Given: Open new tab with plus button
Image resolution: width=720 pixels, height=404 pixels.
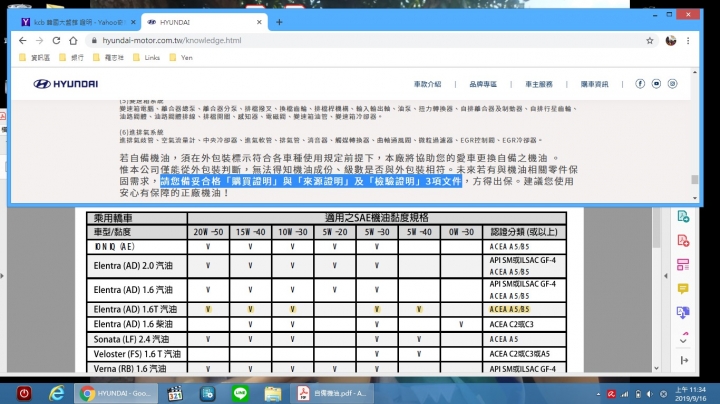Looking at the screenshot, I should 279,22.
